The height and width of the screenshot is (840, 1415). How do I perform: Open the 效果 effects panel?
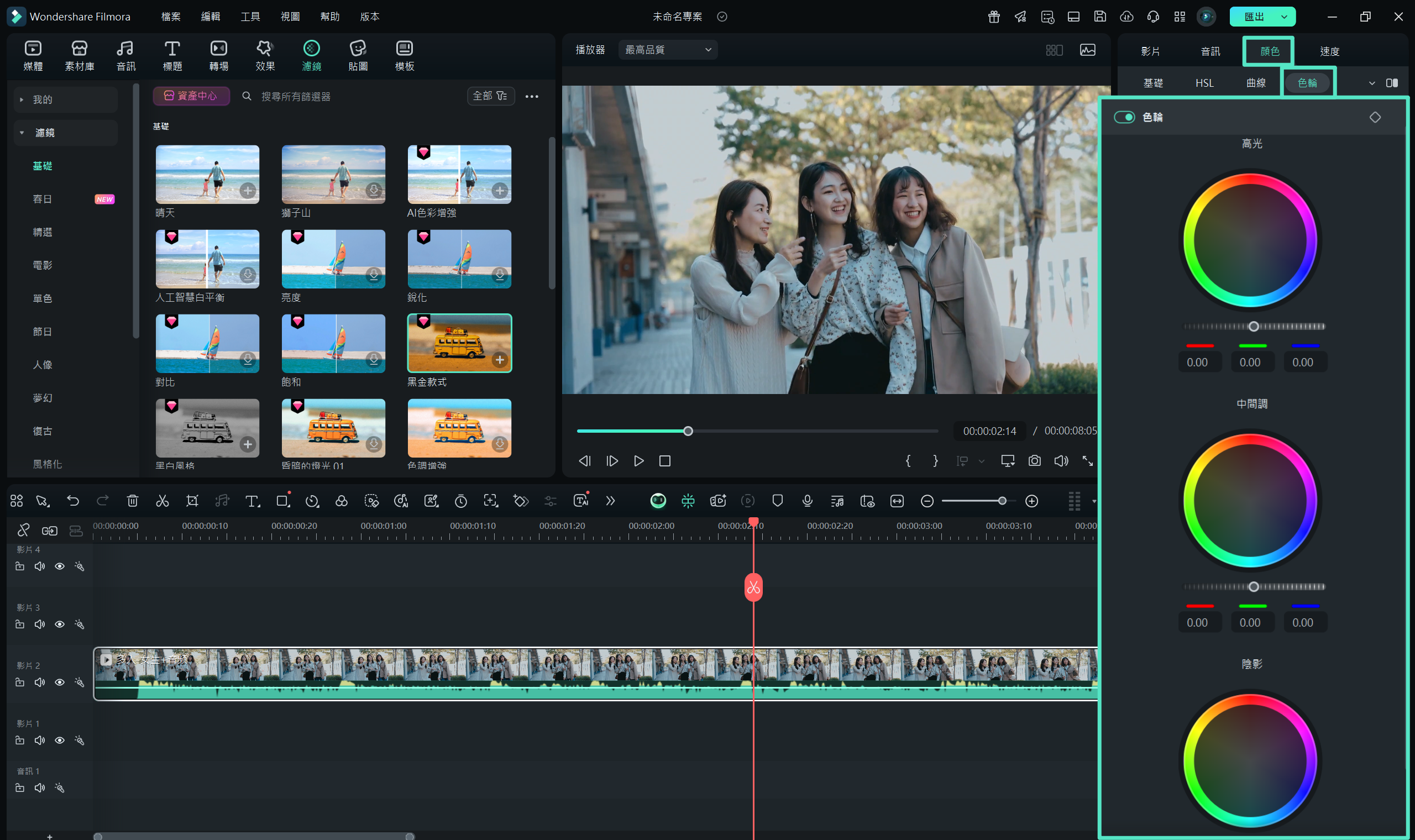pos(265,55)
